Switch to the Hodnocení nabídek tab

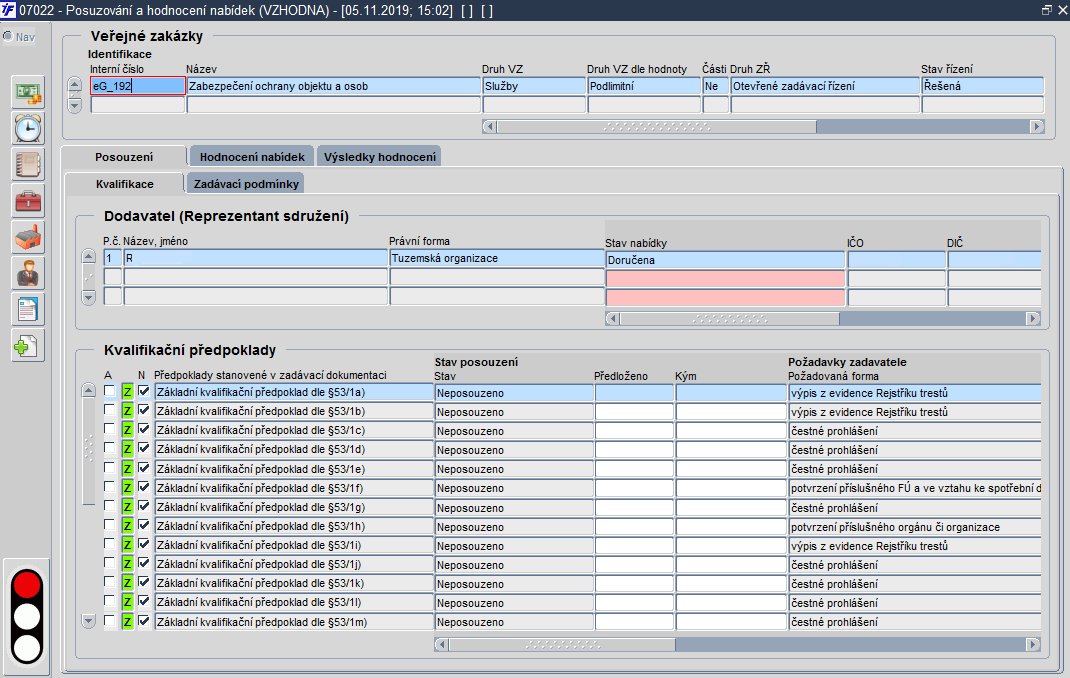[x=252, y=157]
